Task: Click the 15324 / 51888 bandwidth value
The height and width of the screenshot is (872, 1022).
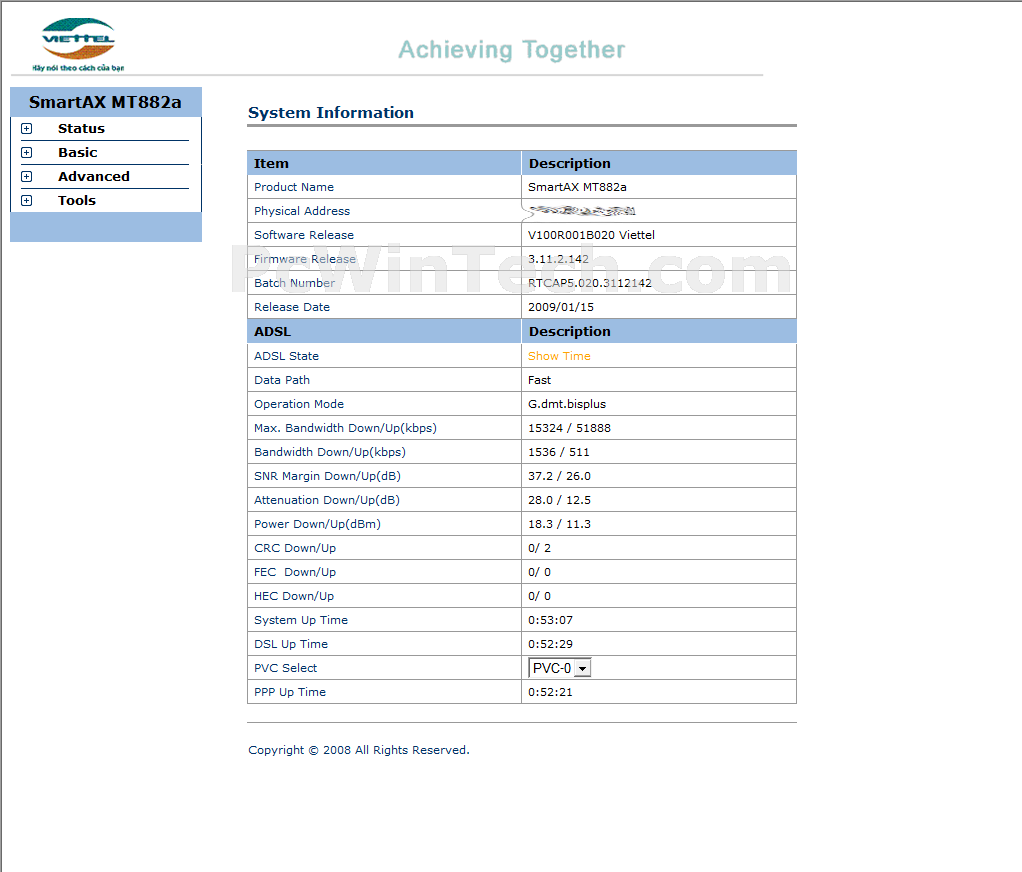Action: (570, 428)
